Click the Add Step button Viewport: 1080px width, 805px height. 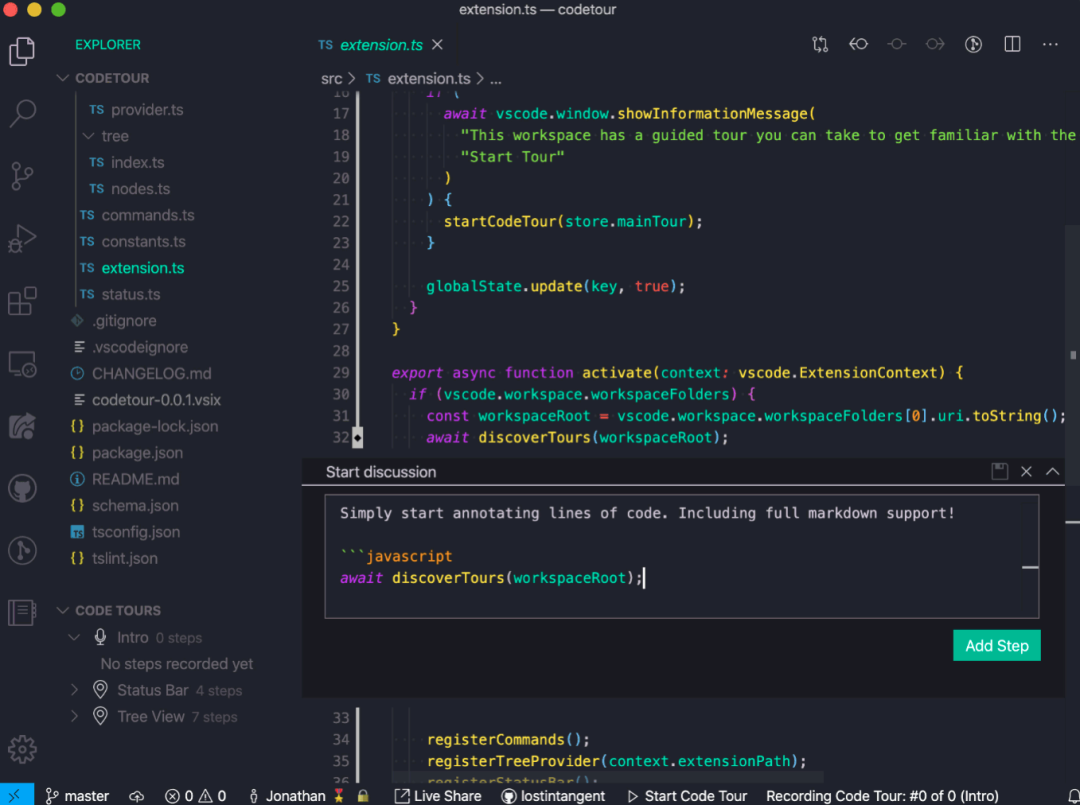pos(997,646)
